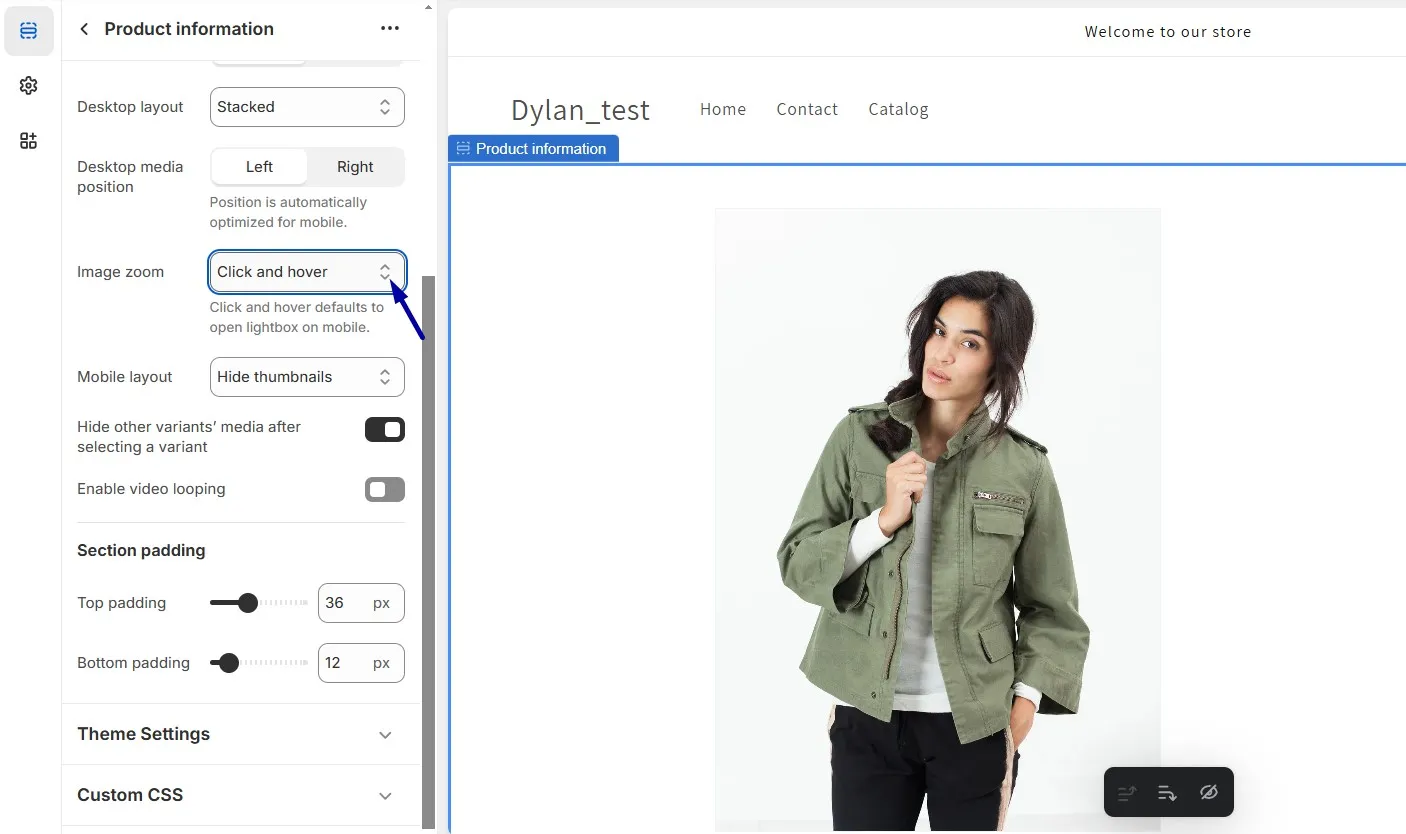Image resolution: width=1406 pixels, height=834 pixels.
Task: Open the Desktop layout Stacked dropdown
Action: [x=307, y=107]
